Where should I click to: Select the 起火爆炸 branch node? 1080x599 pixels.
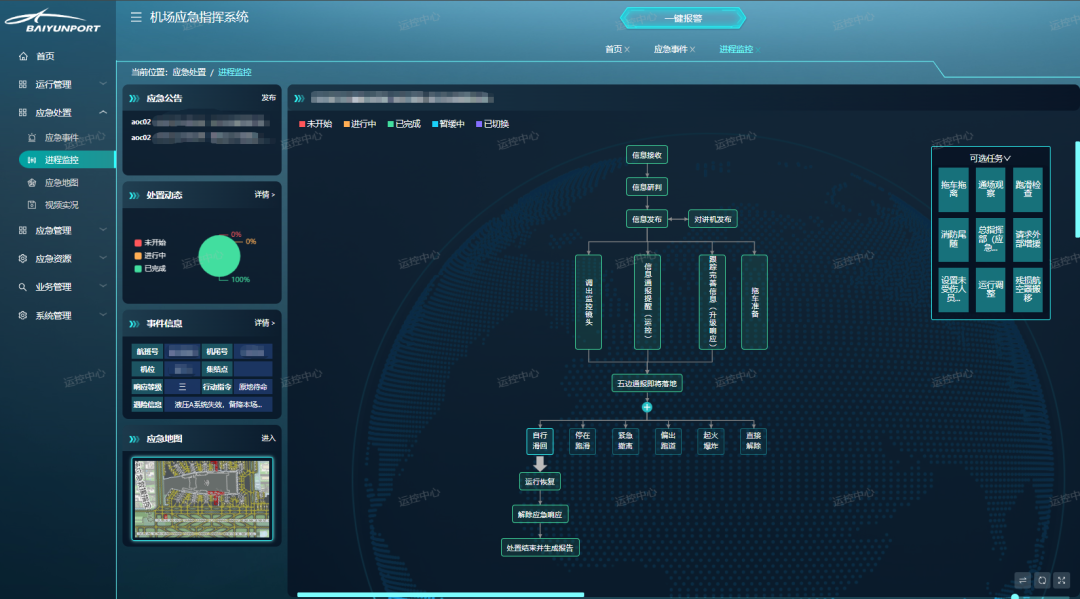711,441
